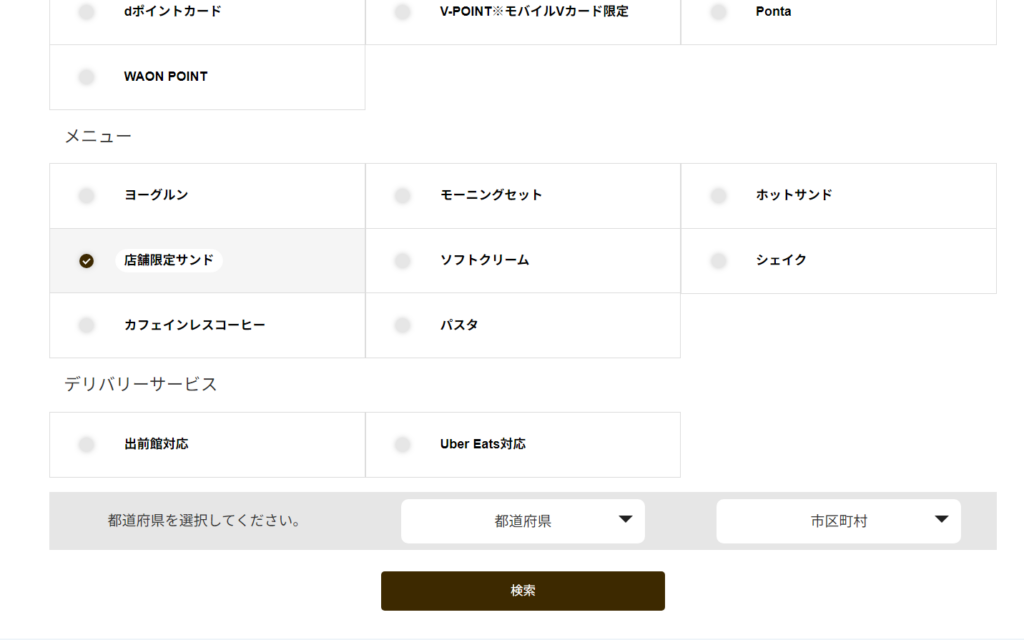Viewport: 1024px width, 640px height.
Task: Enable the パスタ menu filter
Action: pos(402,325)
